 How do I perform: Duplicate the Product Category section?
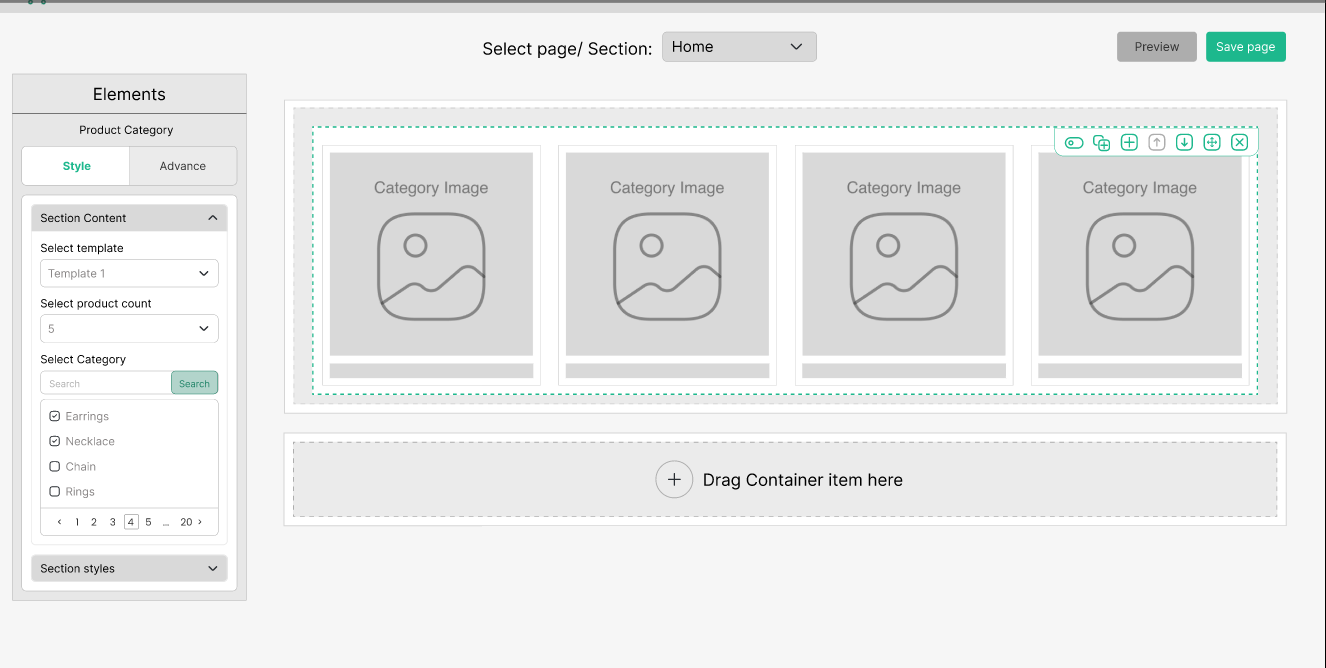coord(1102,143)
